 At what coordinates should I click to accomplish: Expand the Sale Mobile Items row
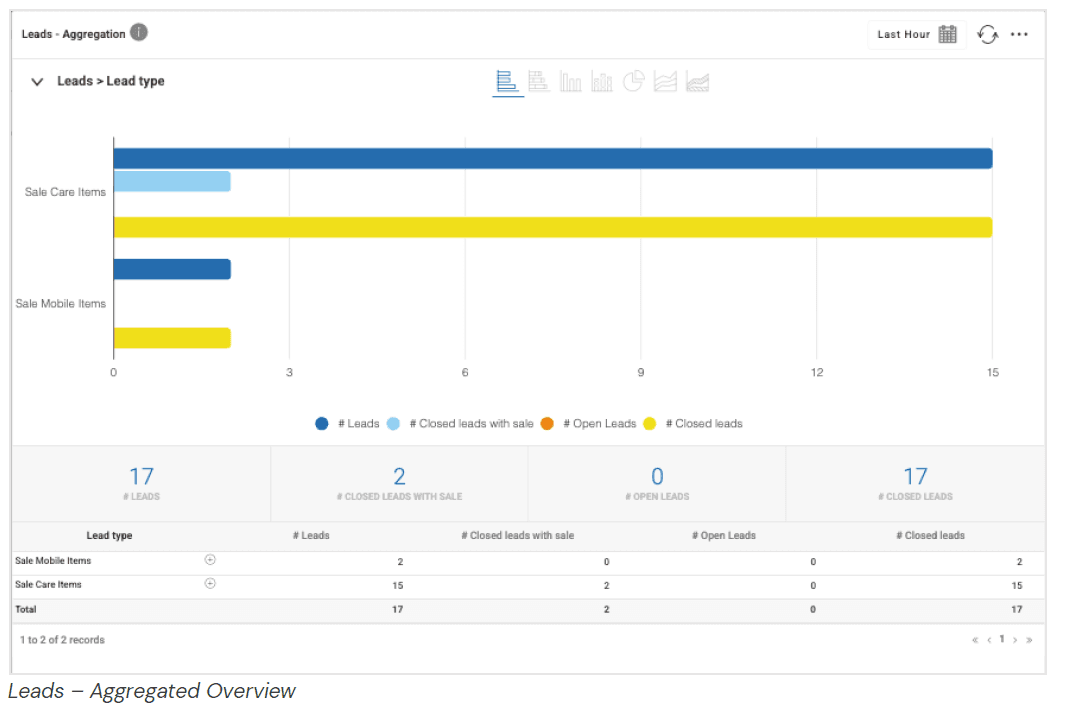[x=210, y=560]
